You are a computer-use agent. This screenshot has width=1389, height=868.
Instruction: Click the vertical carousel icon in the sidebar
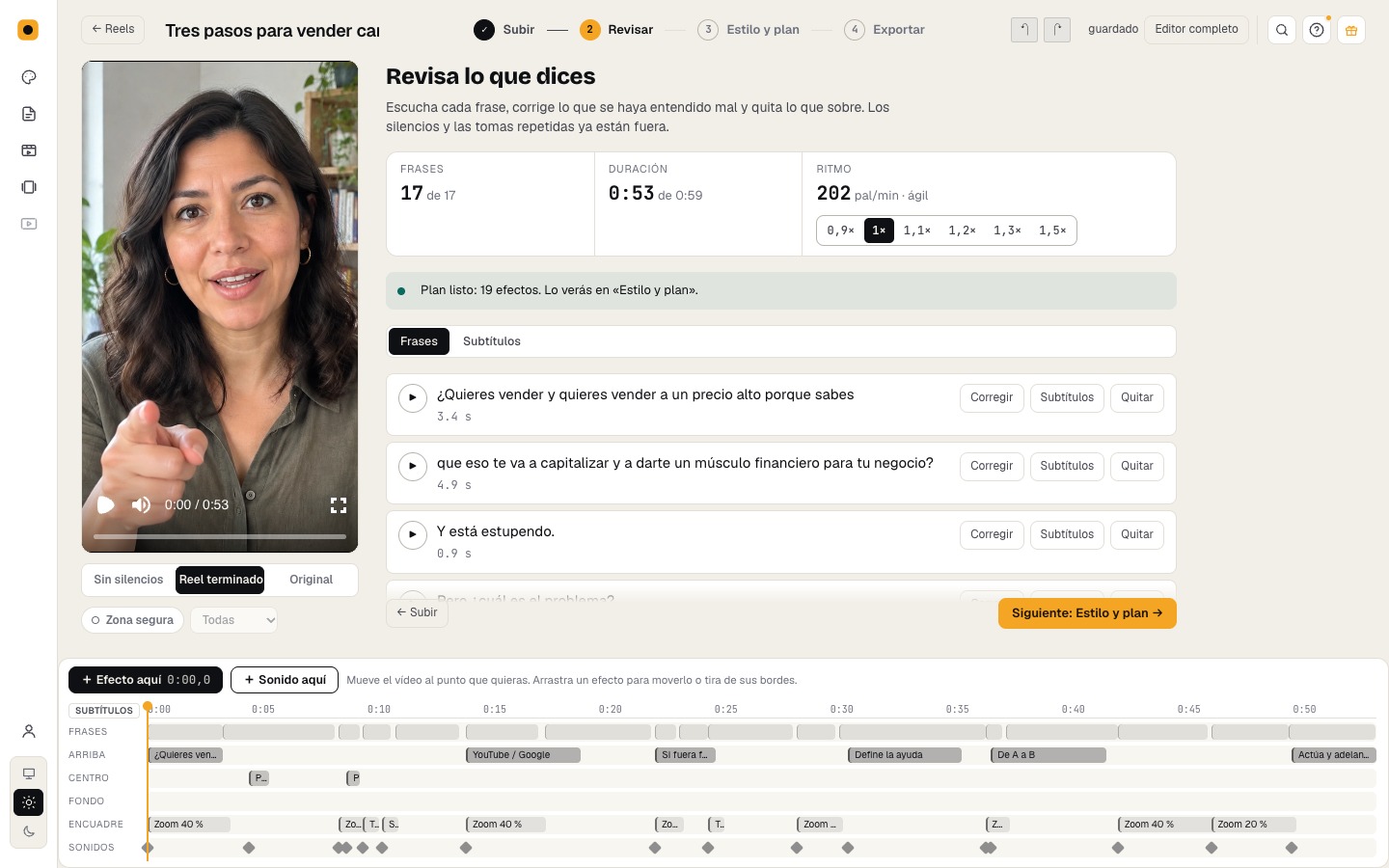click(29, 187)
